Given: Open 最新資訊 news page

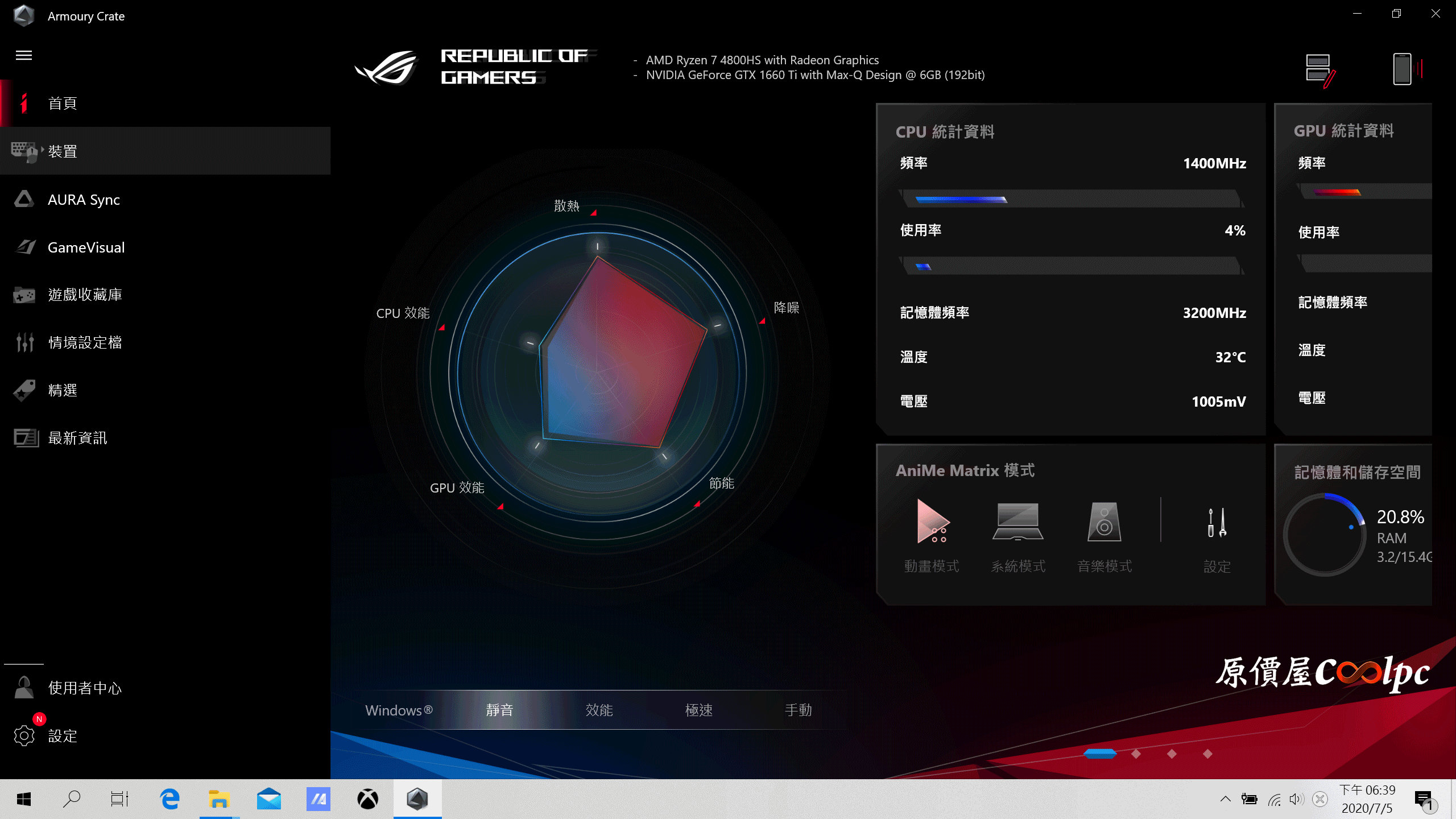Looking at the screenshot, I should tap(165, 438).
